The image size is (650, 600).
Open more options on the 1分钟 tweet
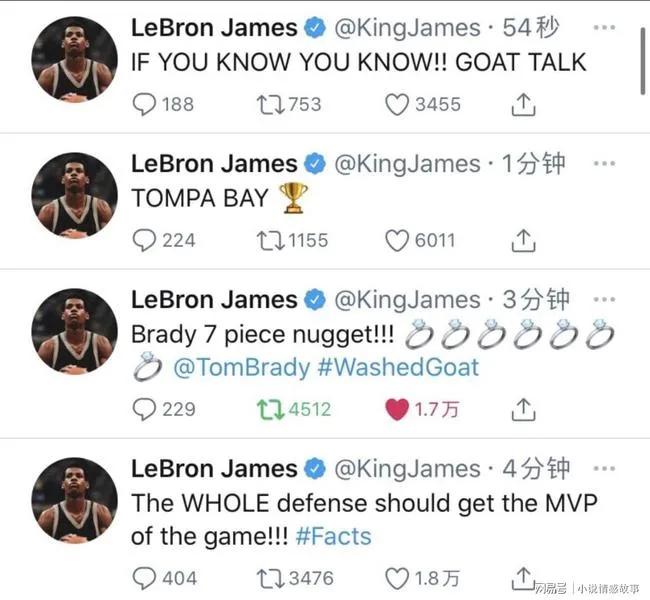click(x=605, y=163)
